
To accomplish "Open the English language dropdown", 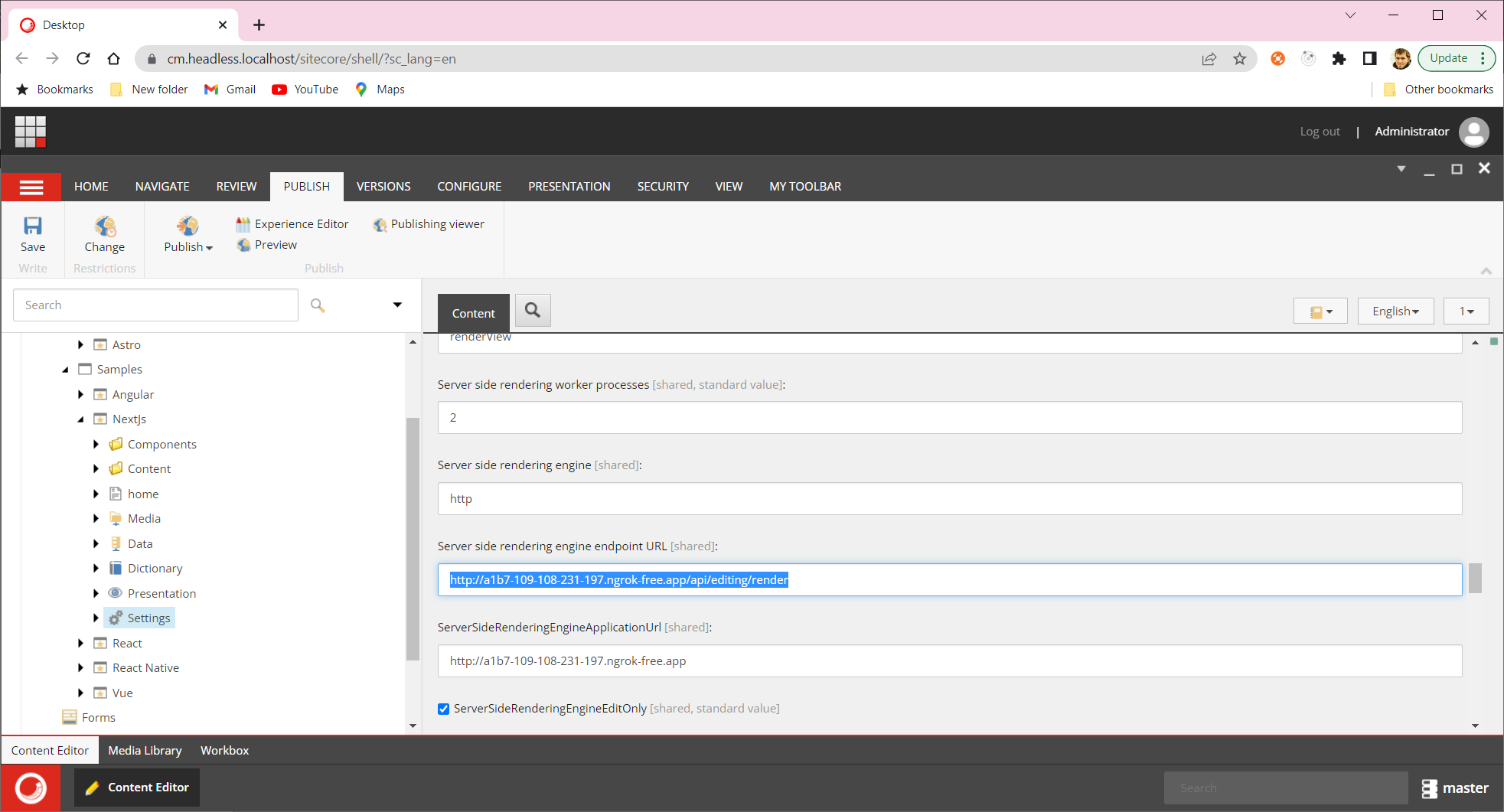I will click(1395, 311).
